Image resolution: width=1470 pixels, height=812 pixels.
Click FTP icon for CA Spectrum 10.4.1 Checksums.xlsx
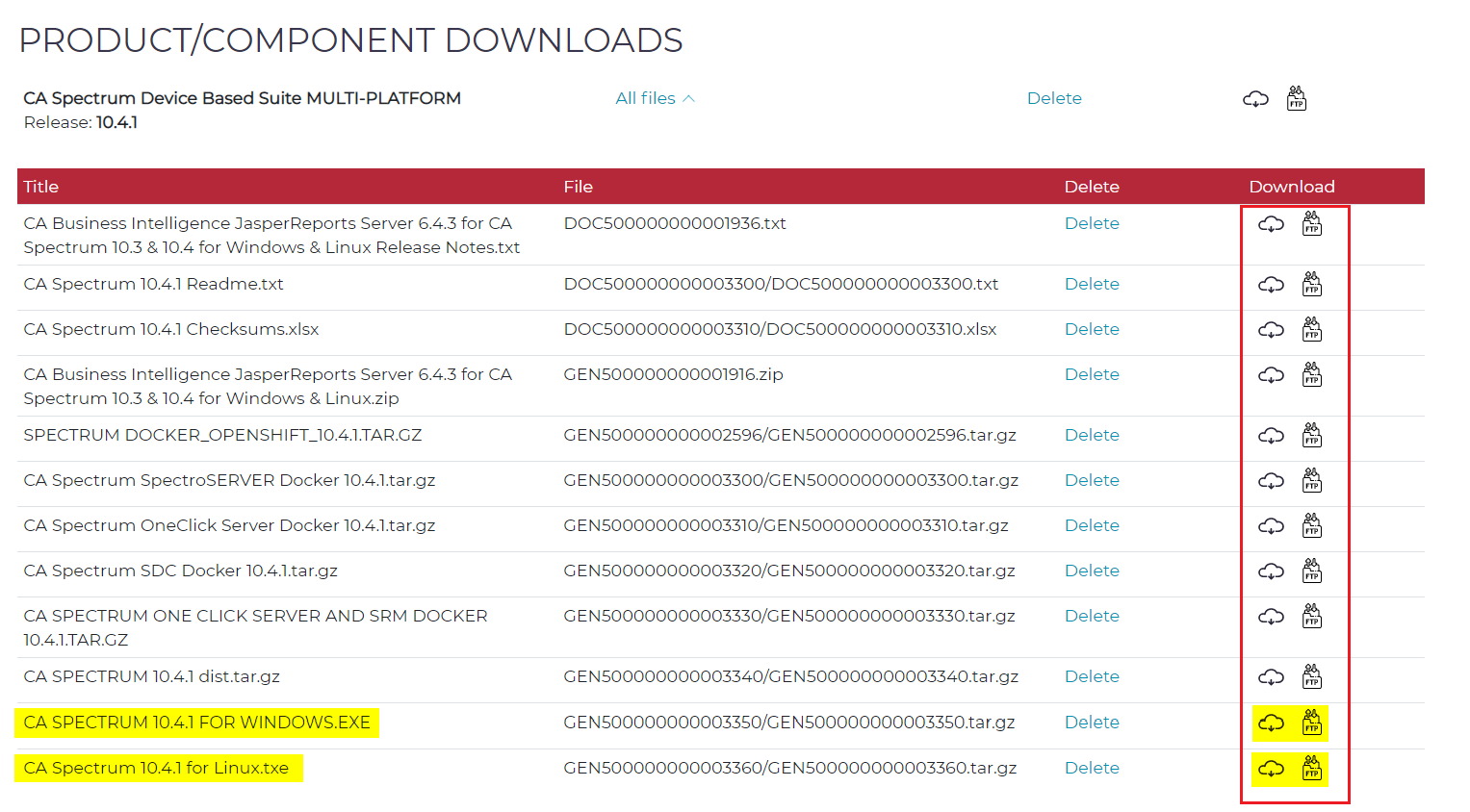[1312, 329]
